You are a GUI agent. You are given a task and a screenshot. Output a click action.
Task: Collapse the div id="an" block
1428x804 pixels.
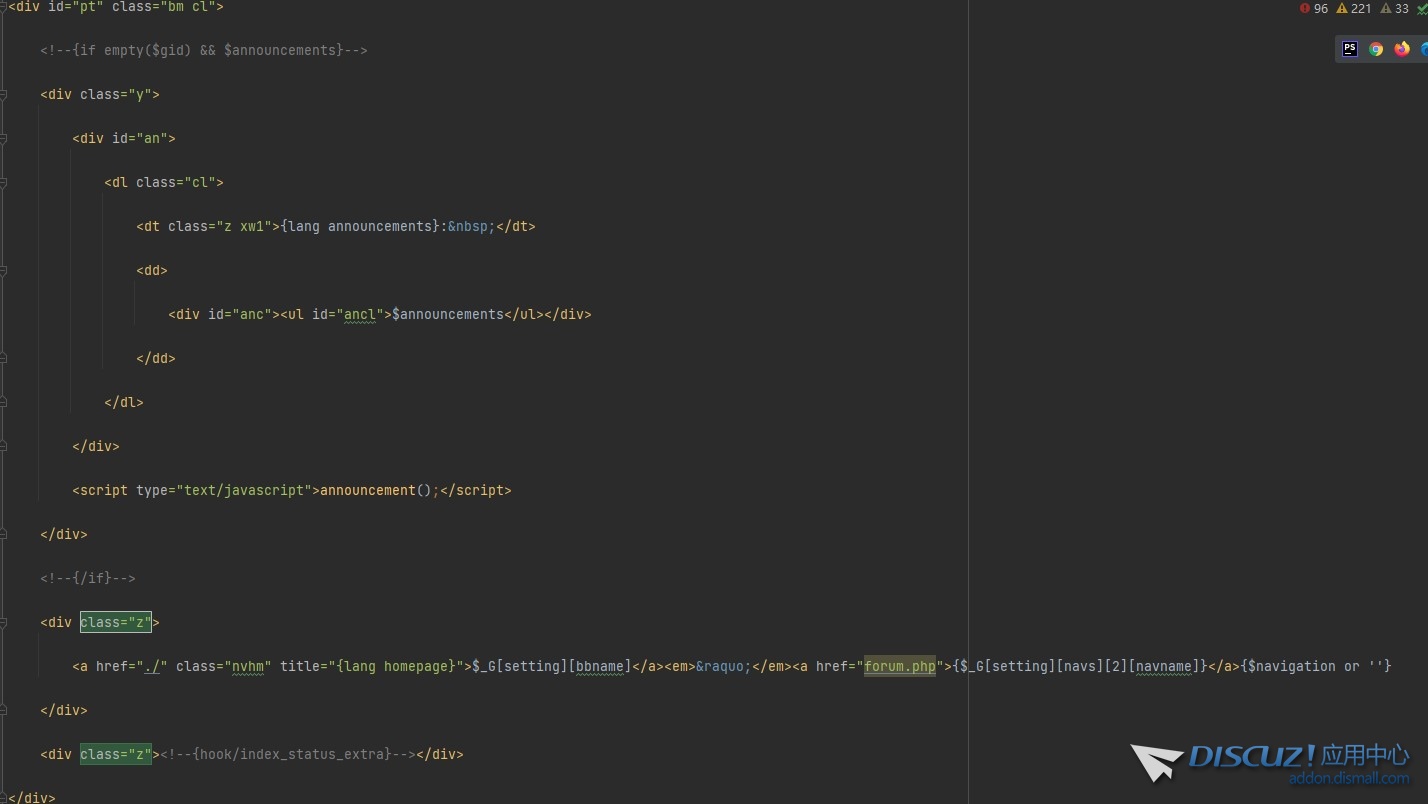[x=4, y=139]
